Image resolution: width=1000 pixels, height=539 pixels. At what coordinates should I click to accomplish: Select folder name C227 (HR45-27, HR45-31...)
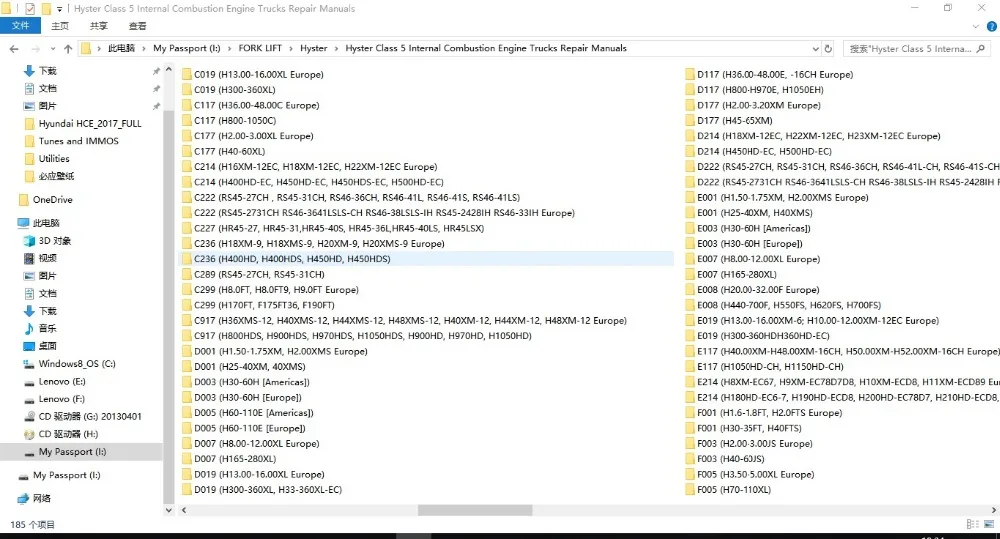click(339, 228)
